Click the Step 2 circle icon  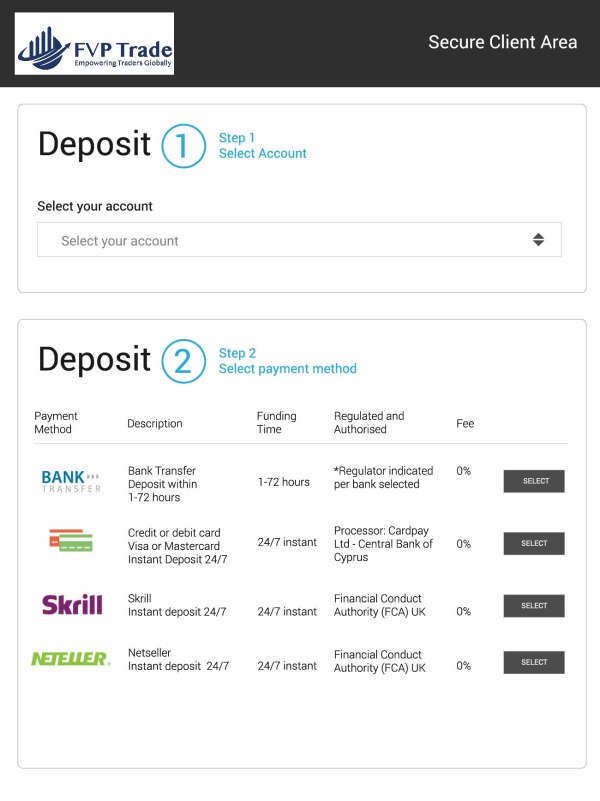183,361
